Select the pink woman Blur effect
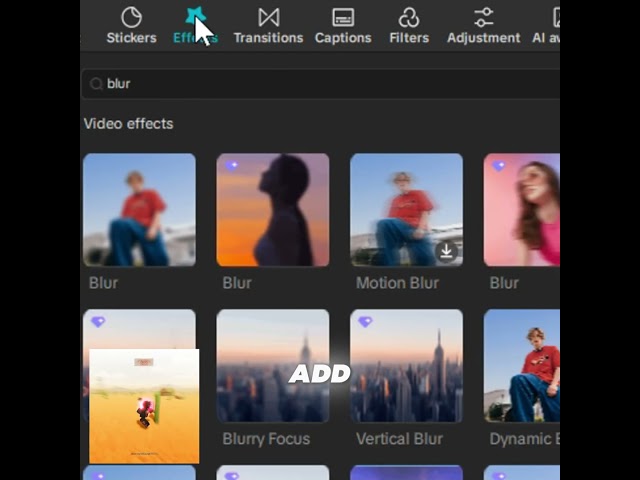 [522, 210]
